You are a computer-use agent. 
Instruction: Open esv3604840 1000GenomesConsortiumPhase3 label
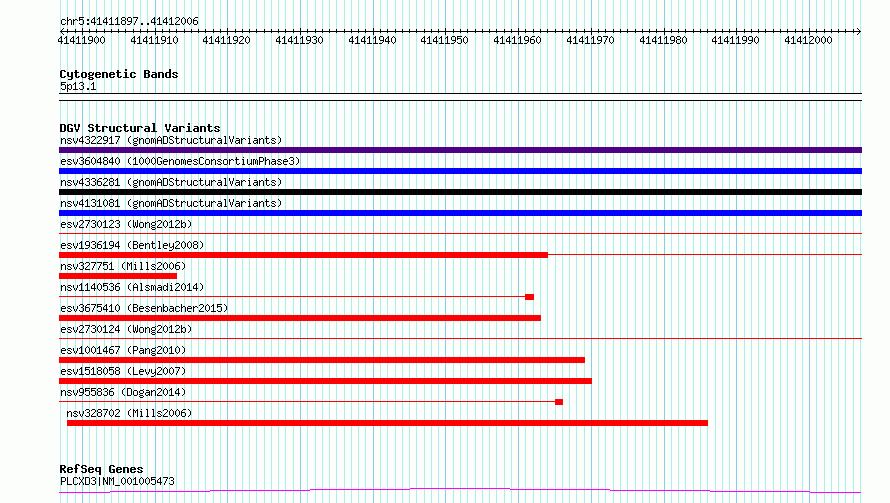click(180, 161)
